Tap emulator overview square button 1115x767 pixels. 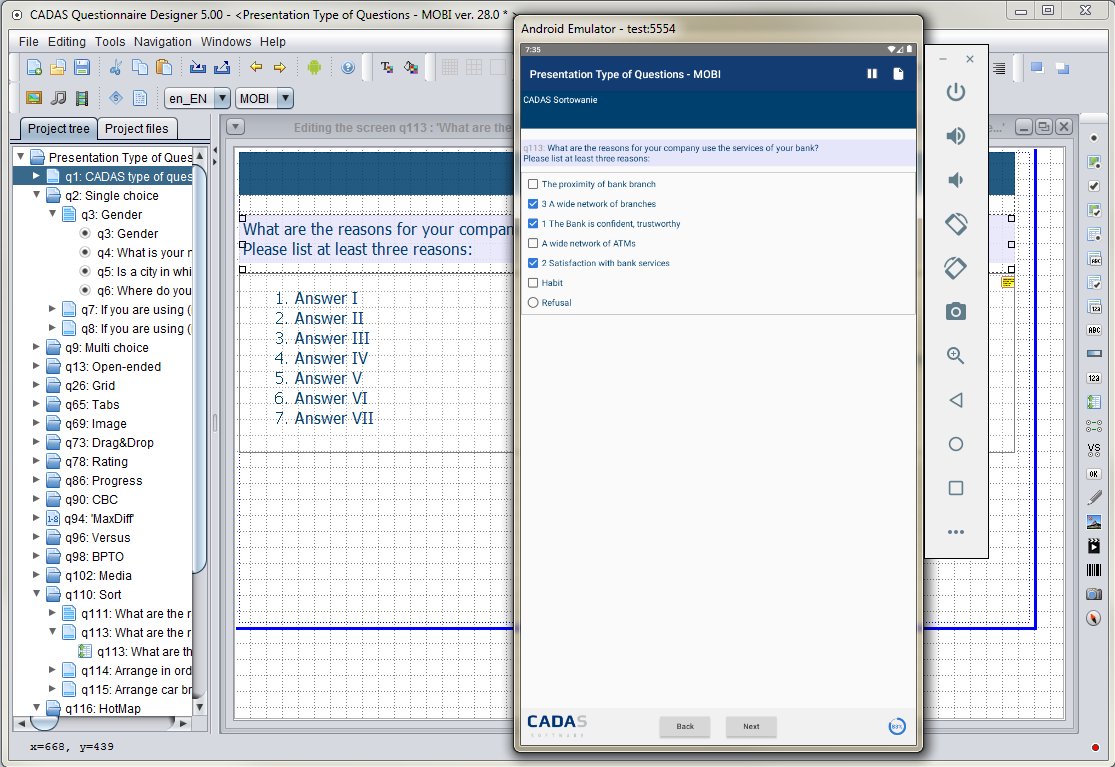(956, 488)
